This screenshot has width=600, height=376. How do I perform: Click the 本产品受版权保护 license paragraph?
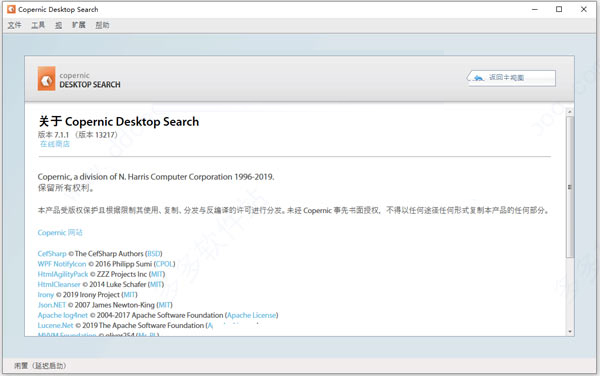coord(294,210)
